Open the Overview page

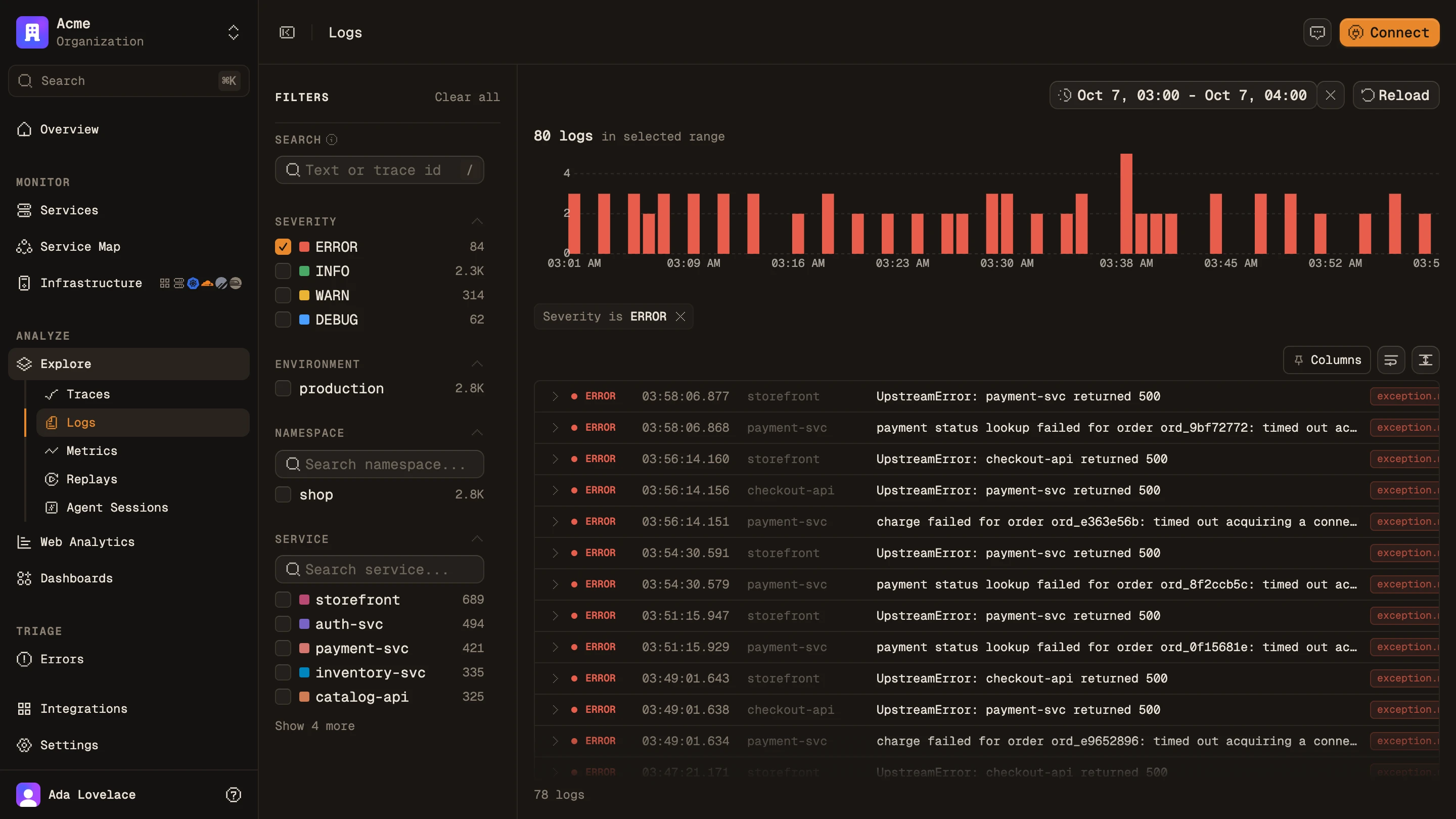pos(129,129)
